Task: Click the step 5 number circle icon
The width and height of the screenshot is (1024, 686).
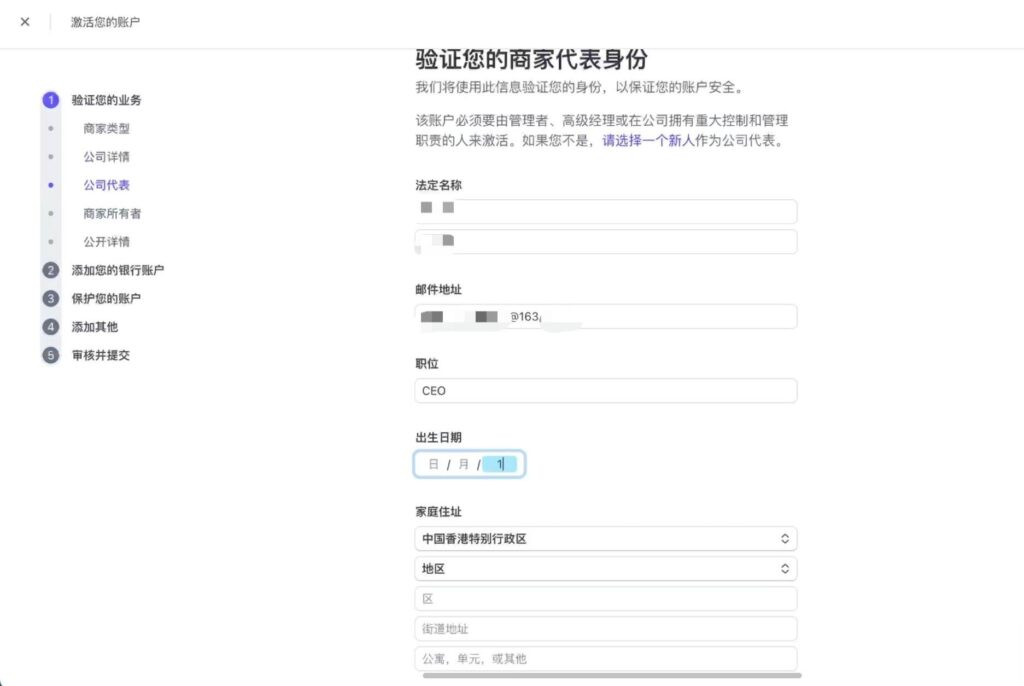Action: pos(51,355)
